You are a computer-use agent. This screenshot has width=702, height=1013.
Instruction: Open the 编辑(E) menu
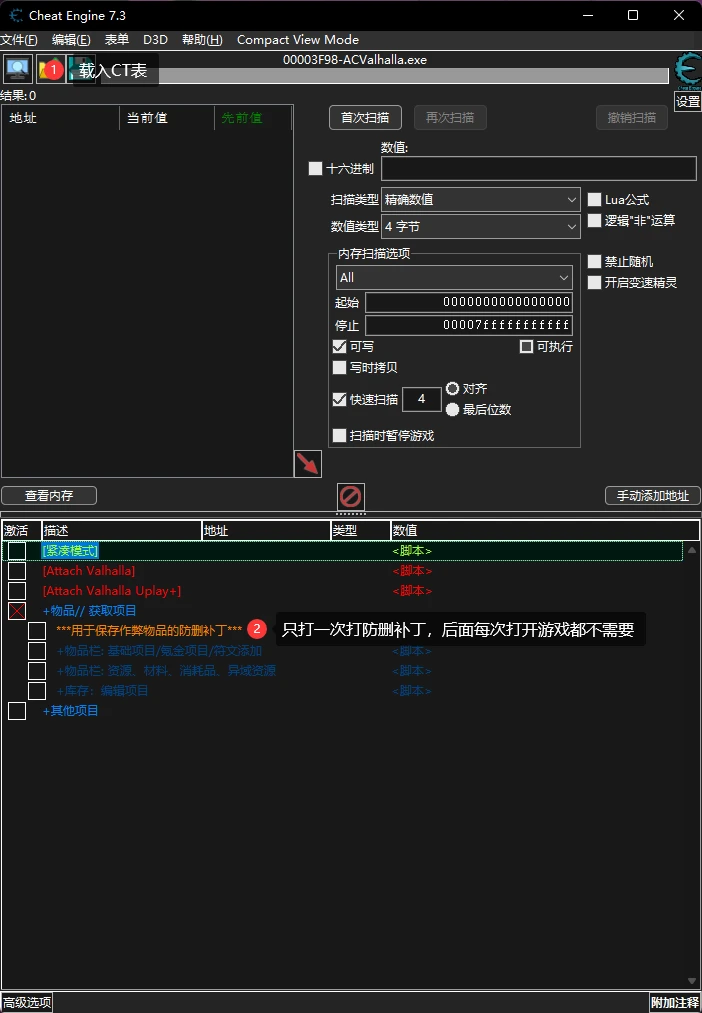pos(71,39)
